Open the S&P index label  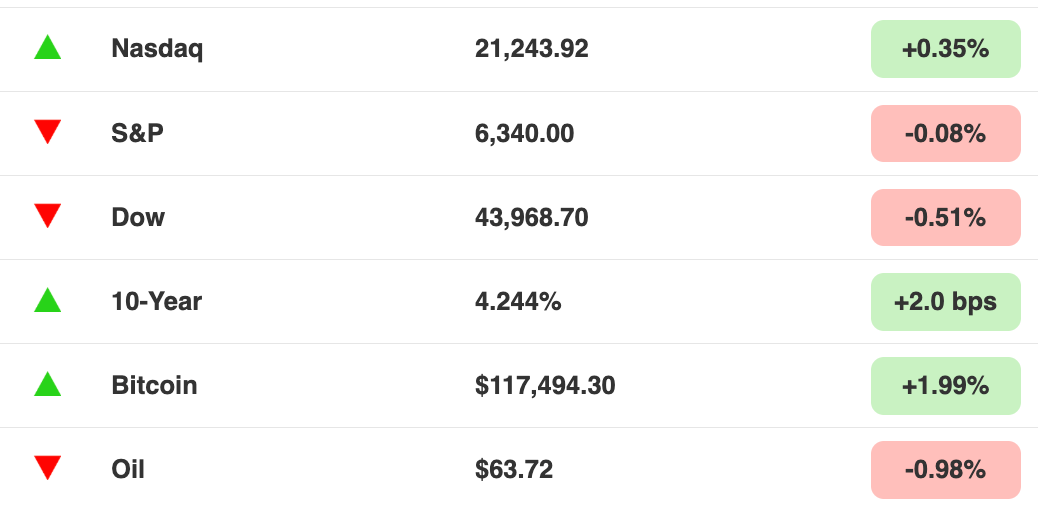(137, 133)
